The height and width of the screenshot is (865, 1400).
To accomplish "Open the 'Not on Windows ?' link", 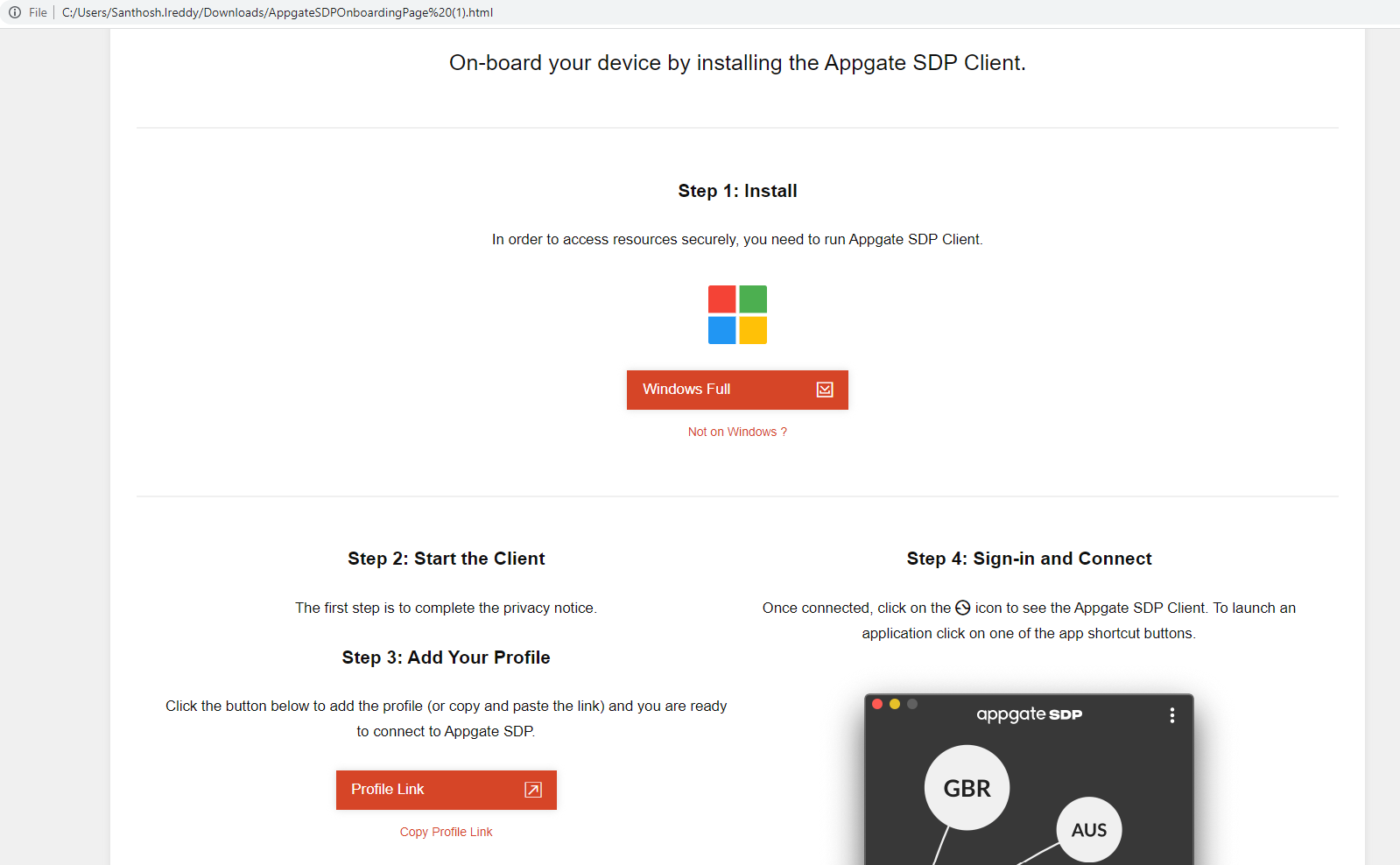I will pos(736,431).
